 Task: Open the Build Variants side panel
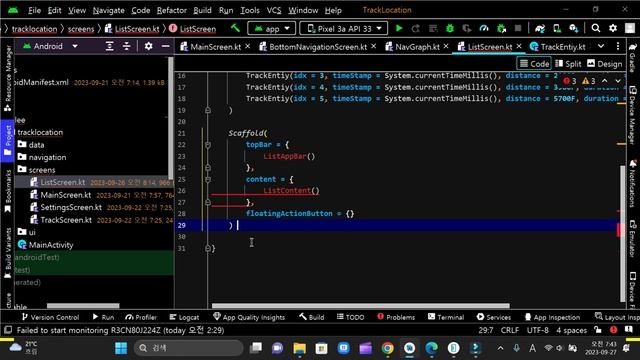pos(7,253)
